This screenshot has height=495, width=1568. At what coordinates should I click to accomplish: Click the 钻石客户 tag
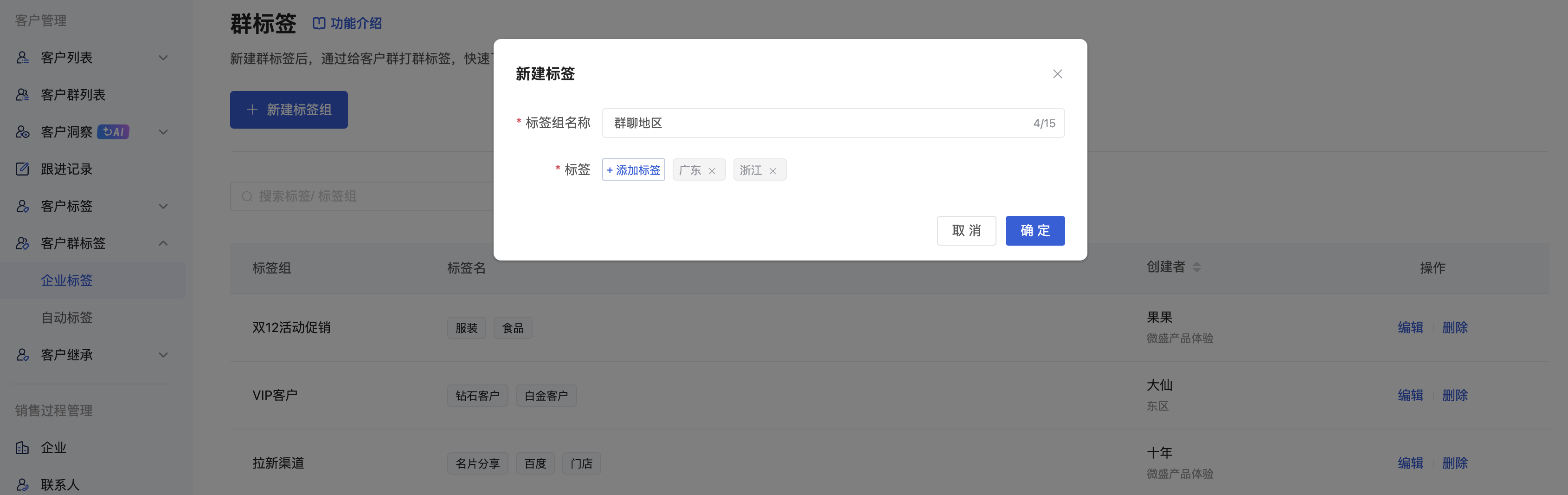[477, 396]
